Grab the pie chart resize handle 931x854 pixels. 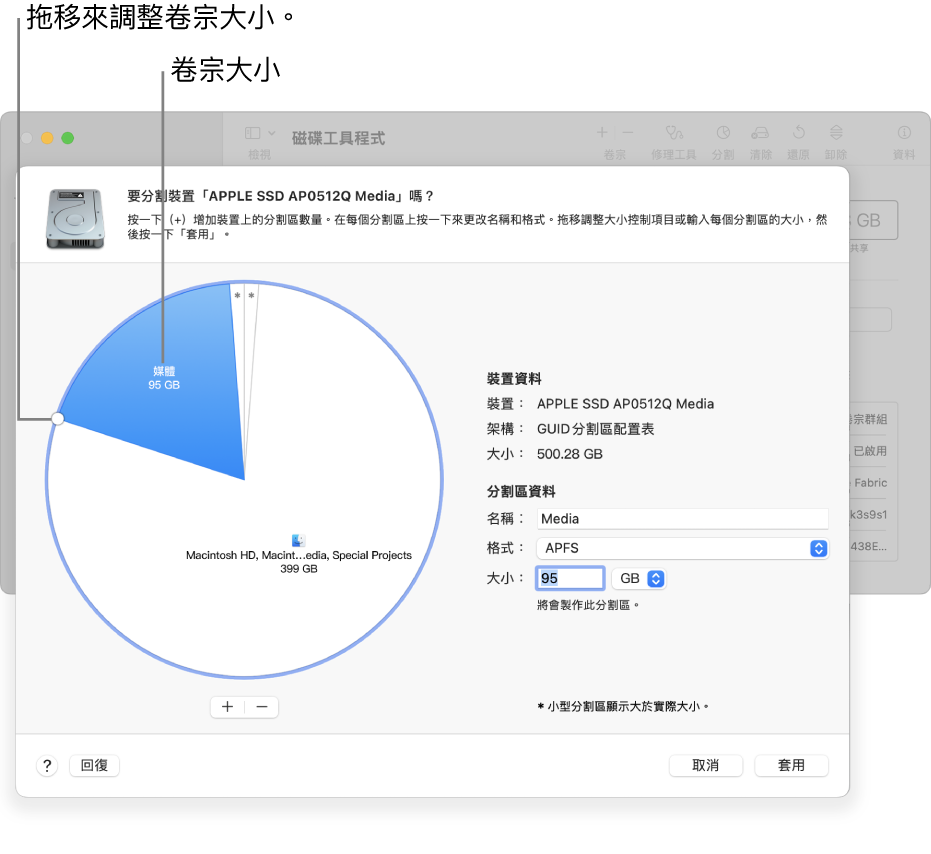click(x=58, y=419)
